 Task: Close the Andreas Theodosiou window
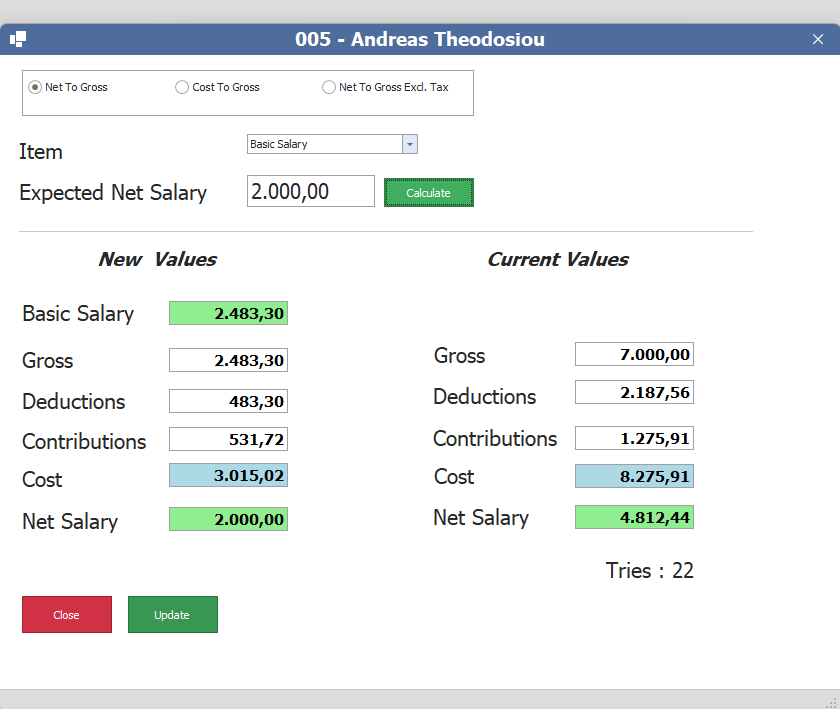[x=818, y=39]
